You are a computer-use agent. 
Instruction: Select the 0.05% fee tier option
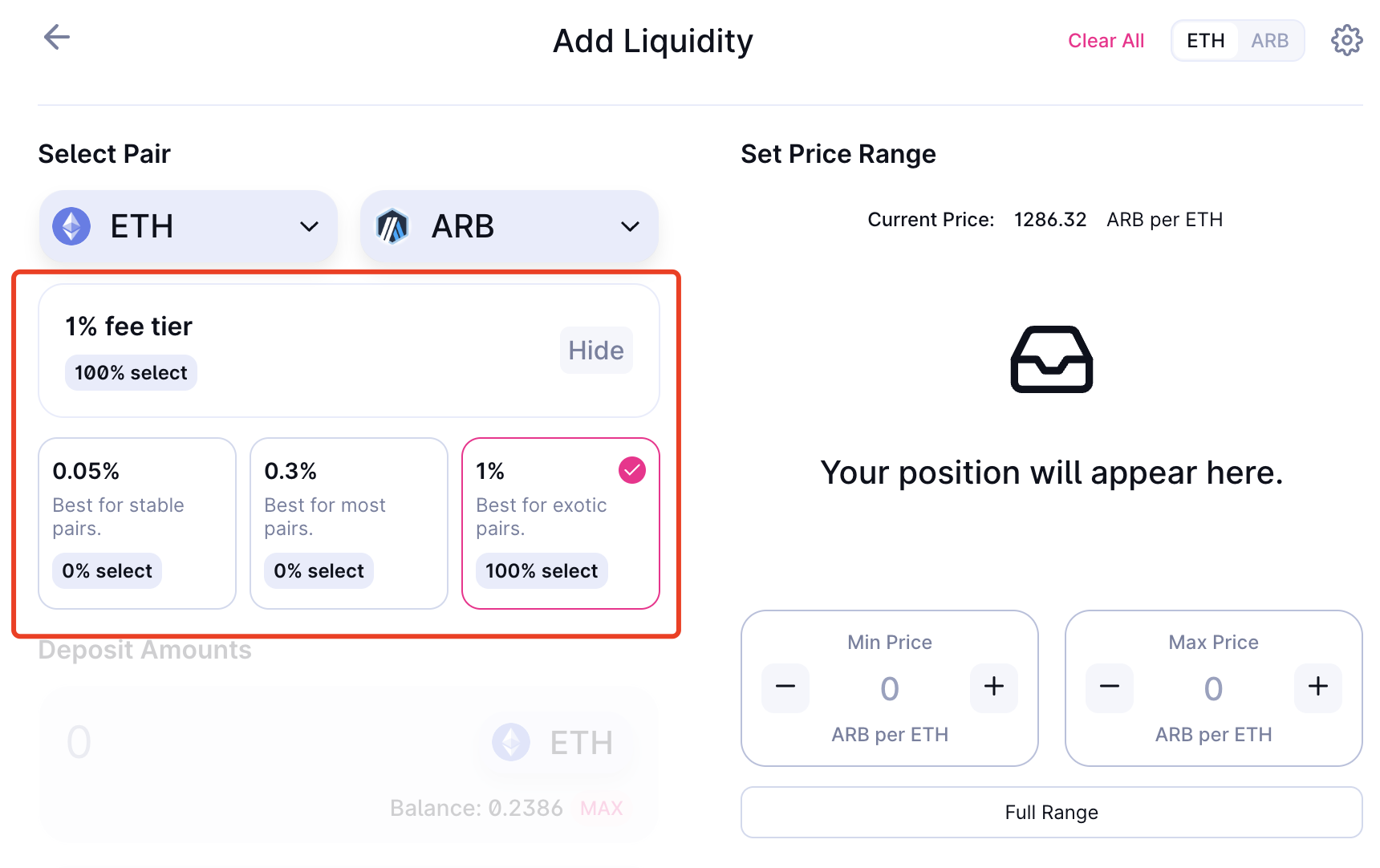[137, 522]
